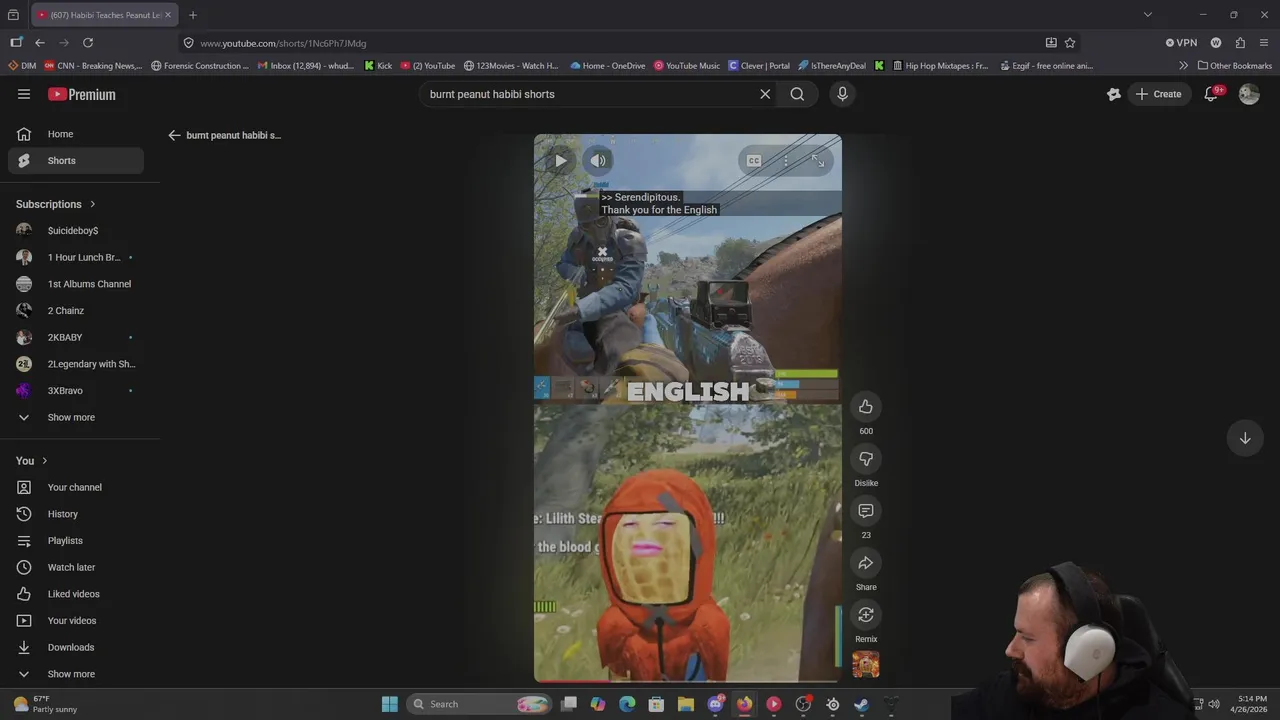The width and height of the screenshot is (1280, 720).
Task: Toggle the browser VPN button
Action: 1181,43
